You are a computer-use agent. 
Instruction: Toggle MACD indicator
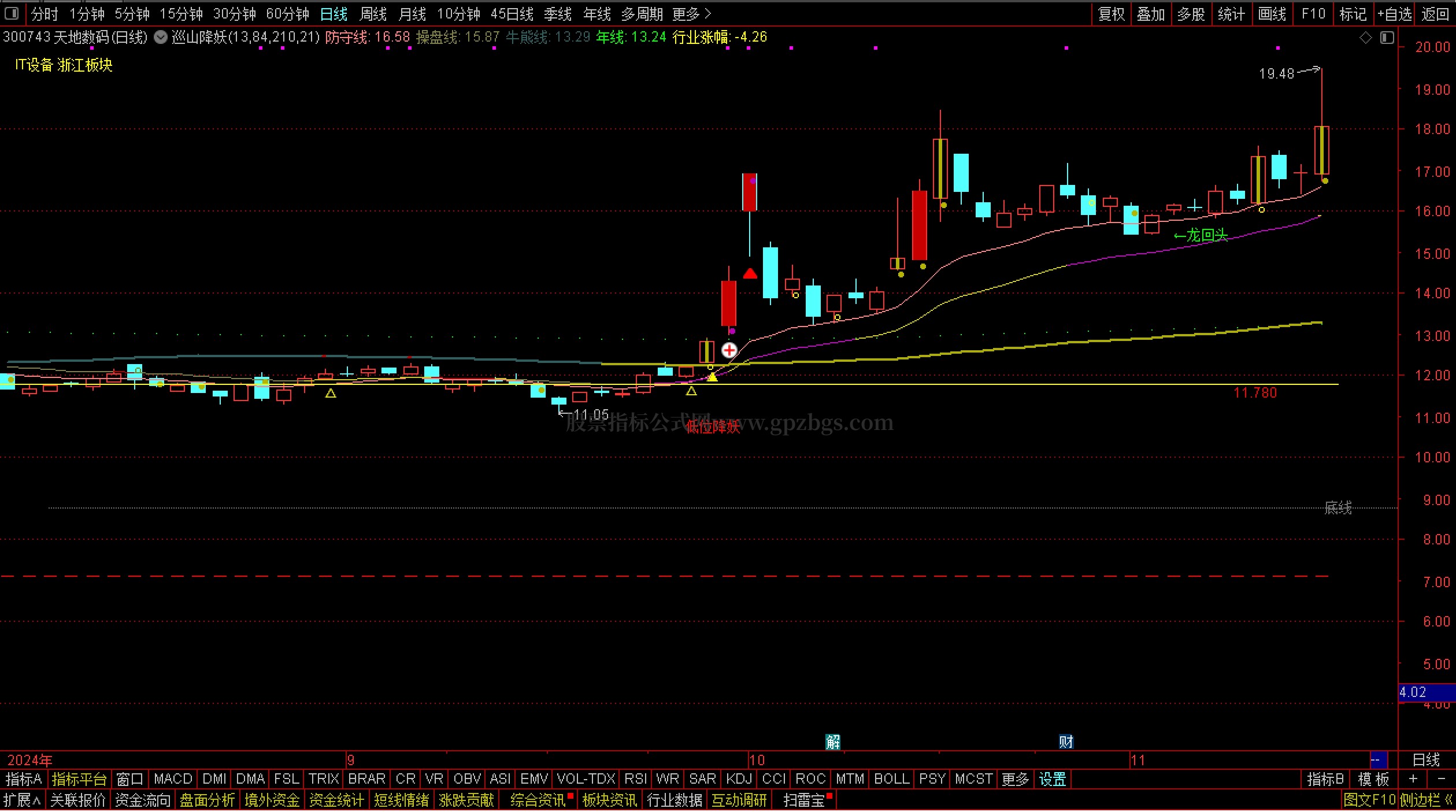pyautogui.click(x=173, y=779)
